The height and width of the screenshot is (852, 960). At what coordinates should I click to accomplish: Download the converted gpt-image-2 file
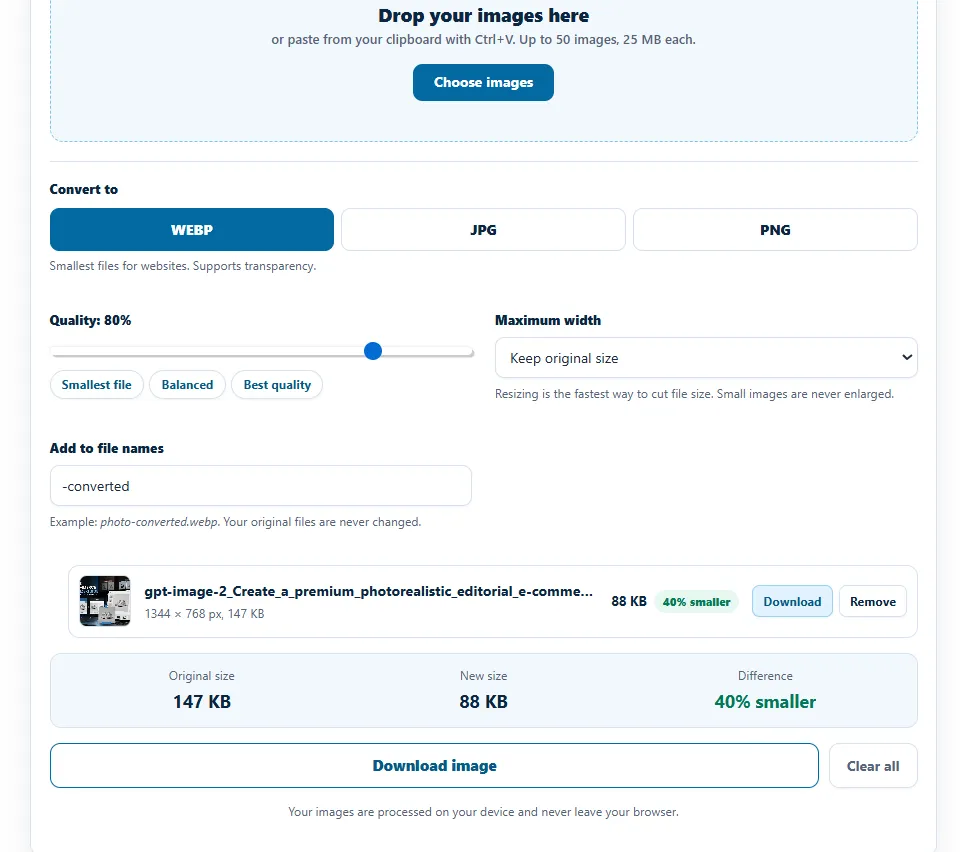[792, 601]
